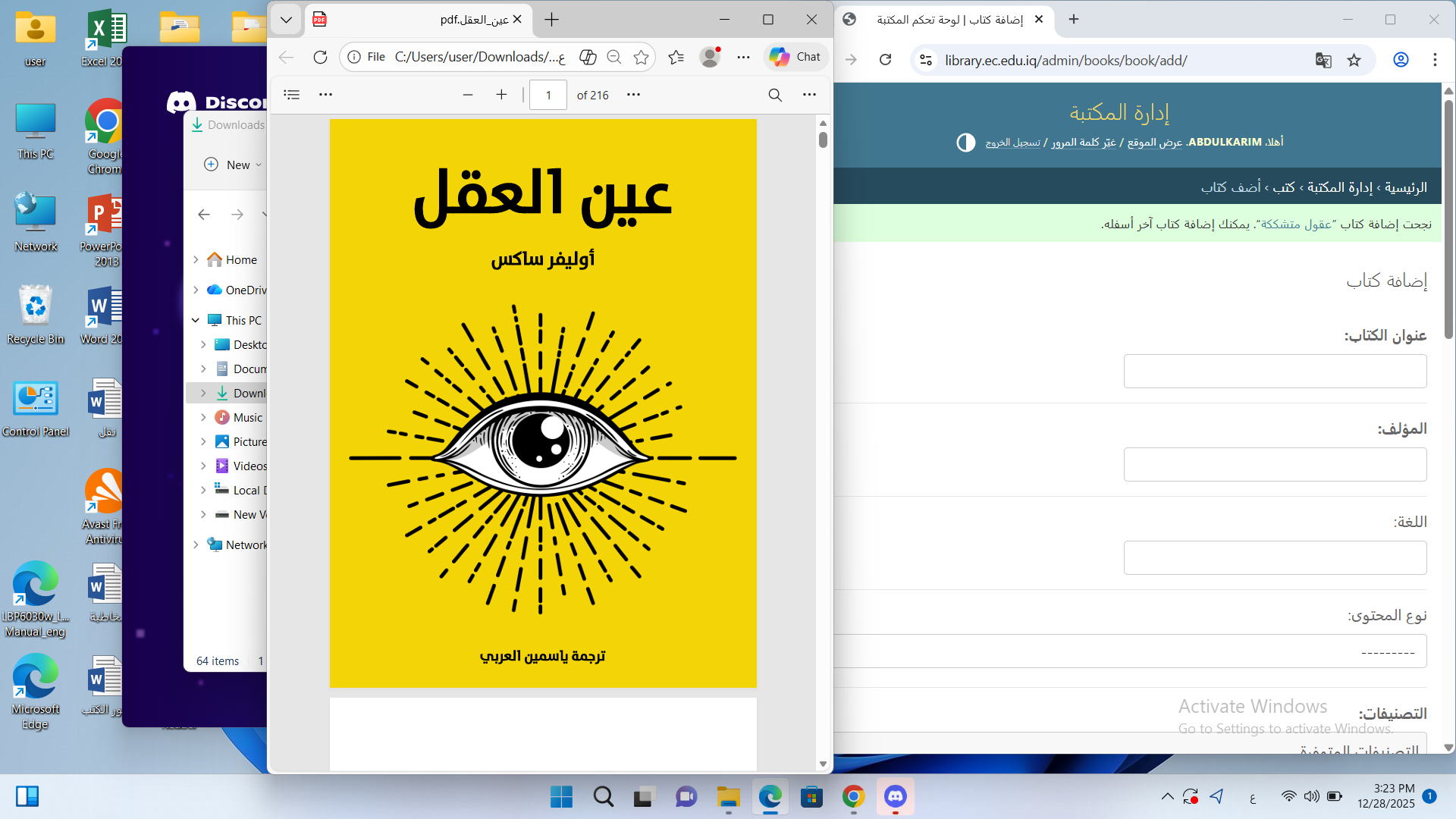This screenshot has height=819, width=1456.
Task: Open Chrome profile icon
Action: (x=1401, y=60)
